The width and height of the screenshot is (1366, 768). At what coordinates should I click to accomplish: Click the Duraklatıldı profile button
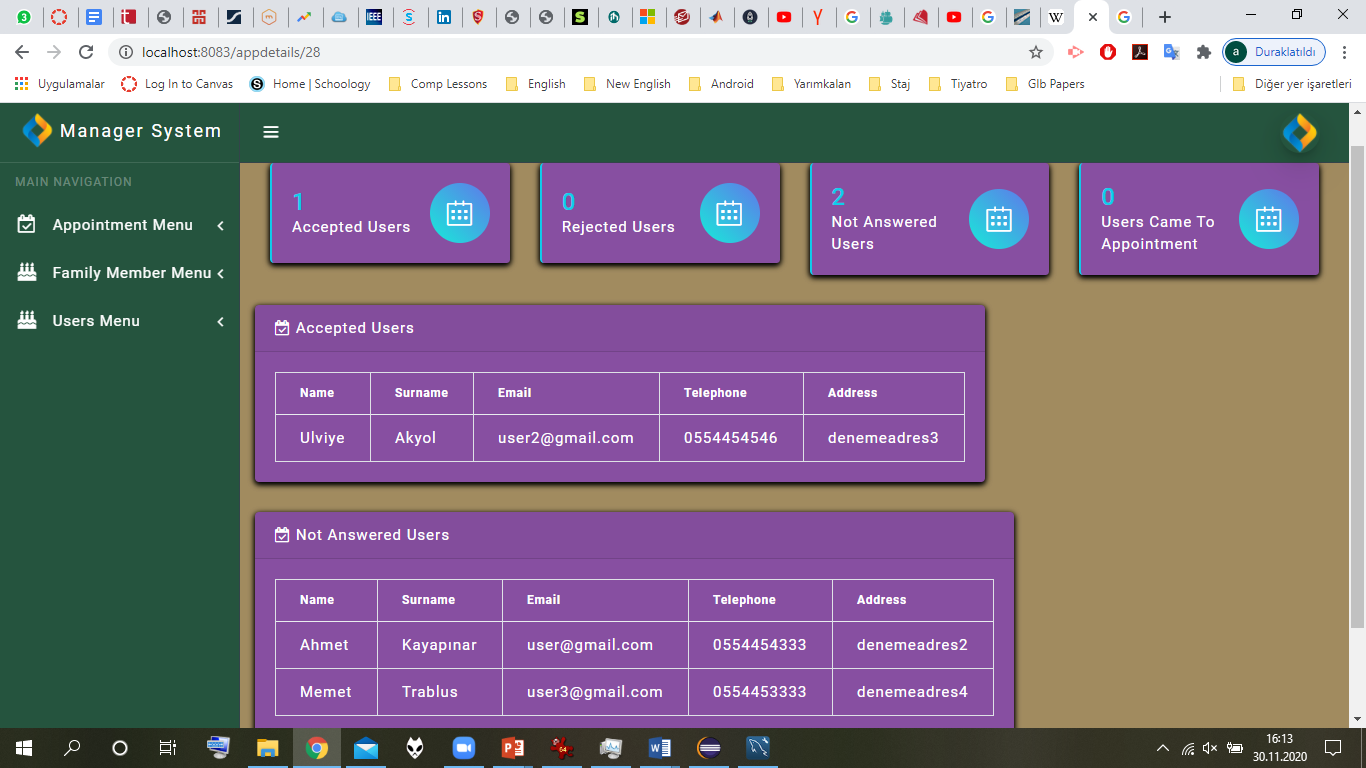pyautogui.click(x=1275, y=52)
